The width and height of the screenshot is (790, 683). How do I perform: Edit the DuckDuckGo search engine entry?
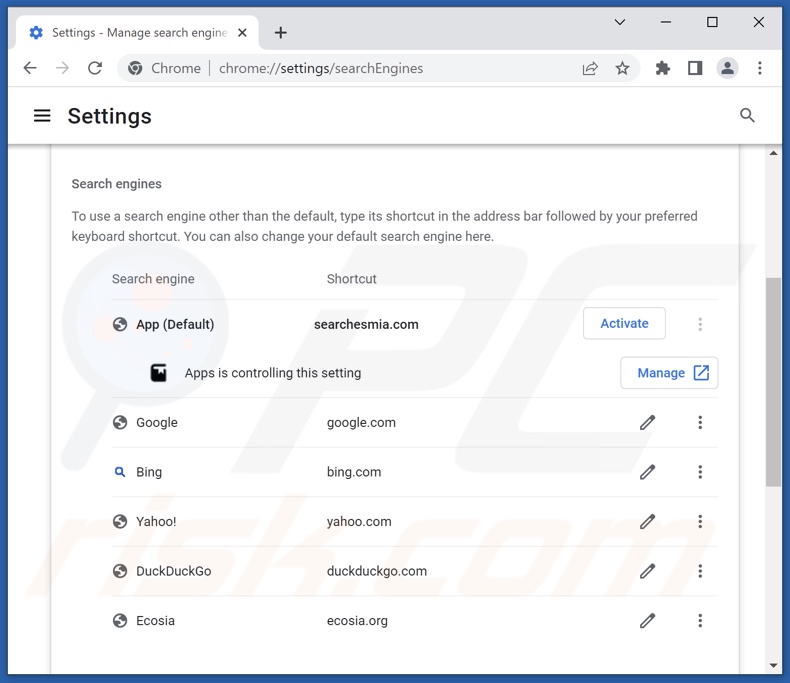(647, 571)
